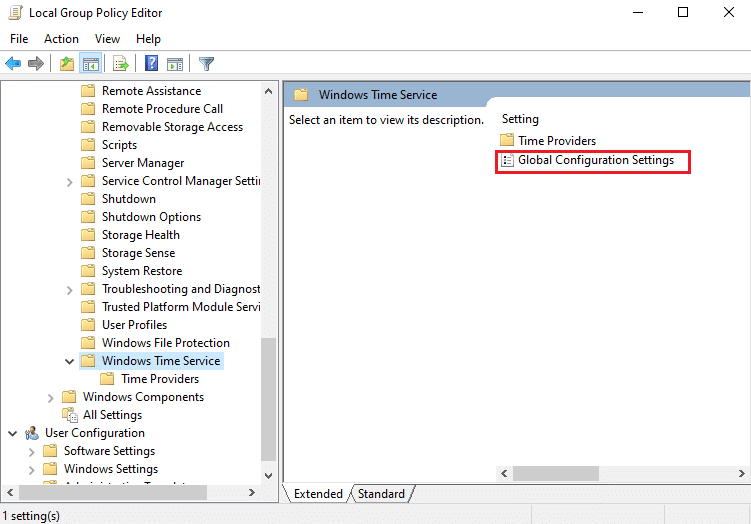Collapse the Windows Time Service tree node
Screen dimensions: 751x524
[69, 361]
